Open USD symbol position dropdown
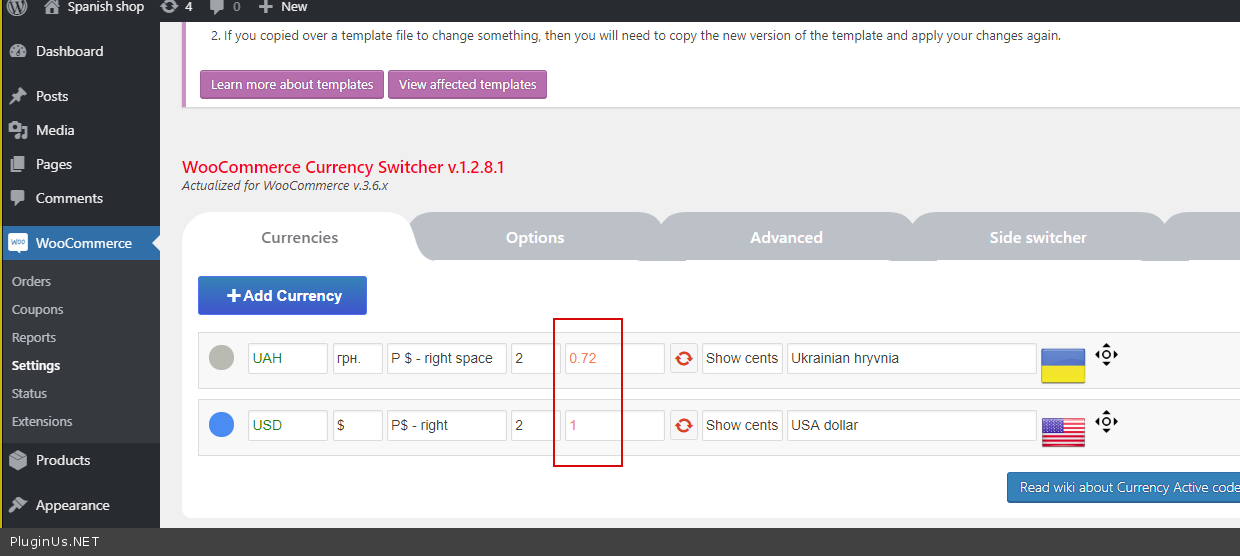This screenshot has width=1240, height=556. tap(447, 425)
